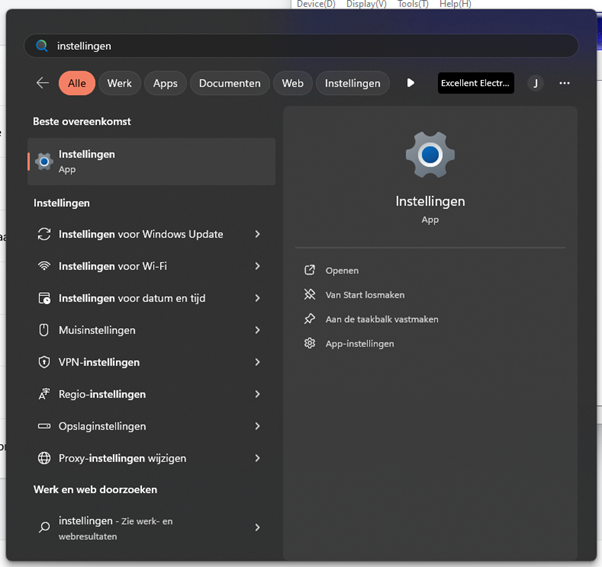
Task: Expand Muisinstellingen chevron
Action: pos(257,330)
